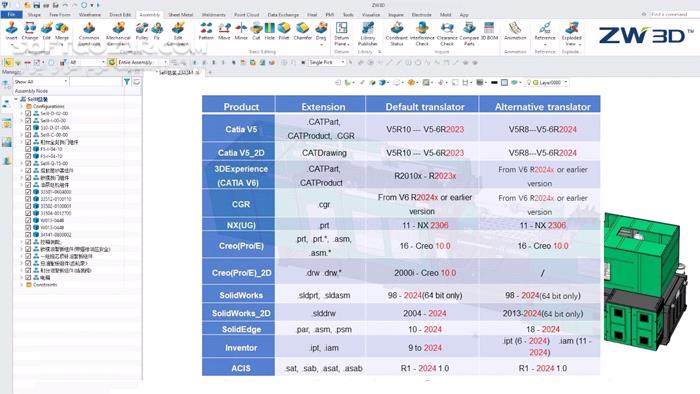Launch the 3D BOM tool

(x=489, y=31)
